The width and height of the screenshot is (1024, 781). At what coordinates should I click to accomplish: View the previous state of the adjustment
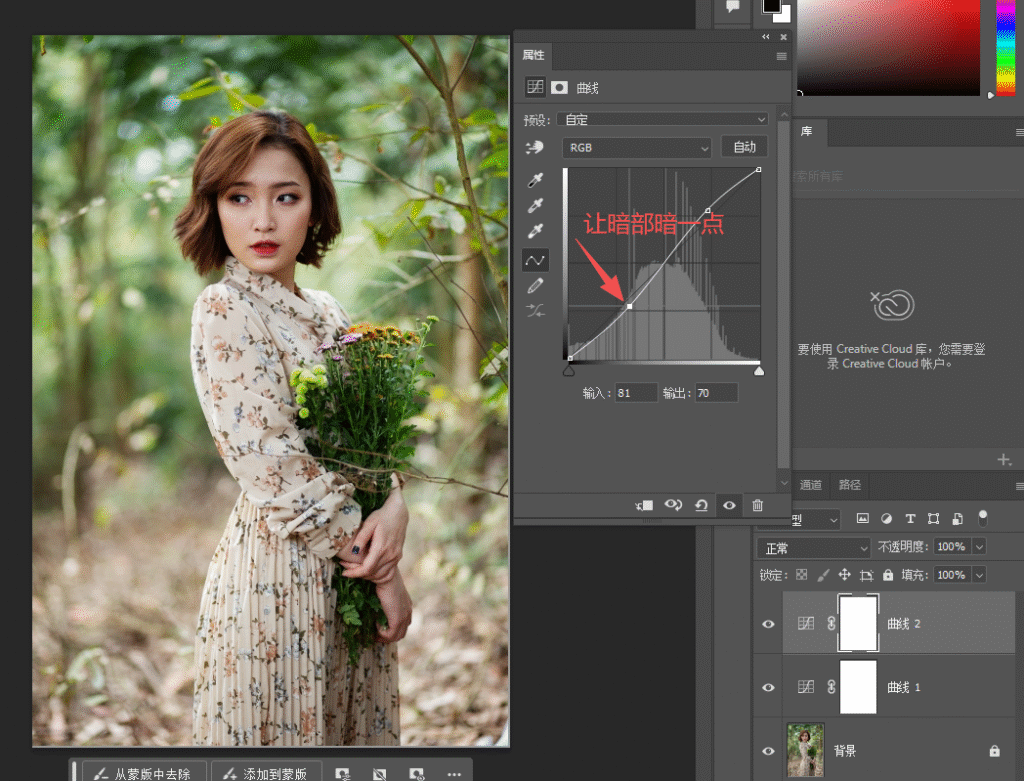coord(673,505)
